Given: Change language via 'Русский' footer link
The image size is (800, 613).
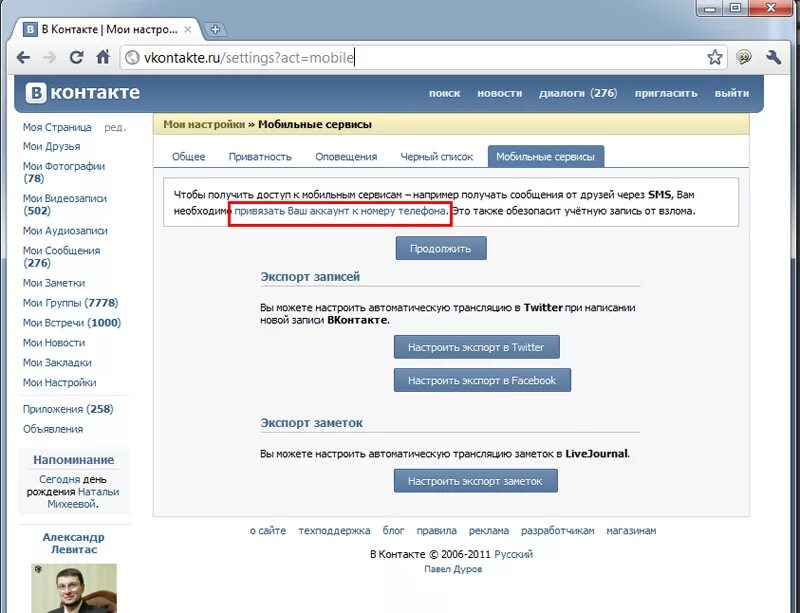Looking at the screenshot, I should [514, 554].
